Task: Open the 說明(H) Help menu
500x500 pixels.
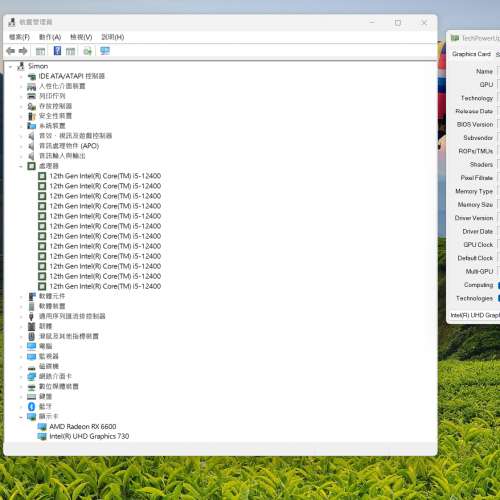Action: pyautogui.click(x=113, y=37)
